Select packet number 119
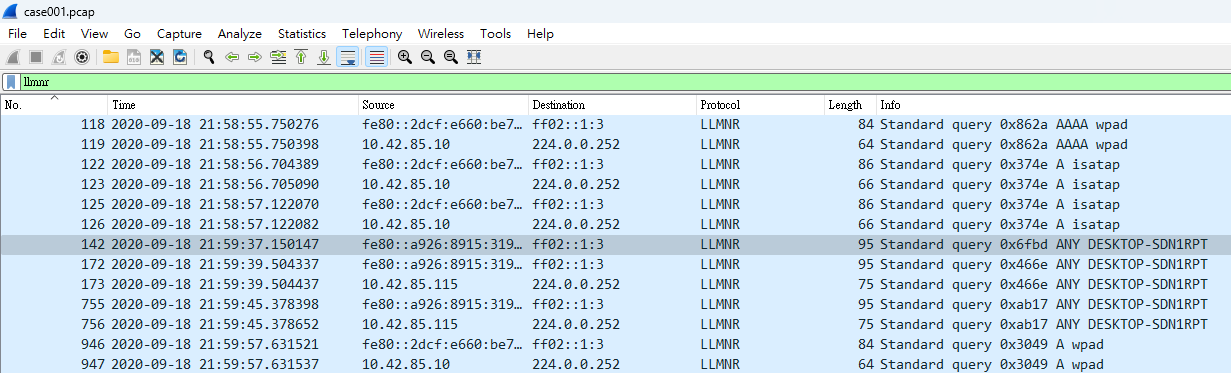Image resolution: width=1231 pixels, height=373 pixels. [615, 145]
